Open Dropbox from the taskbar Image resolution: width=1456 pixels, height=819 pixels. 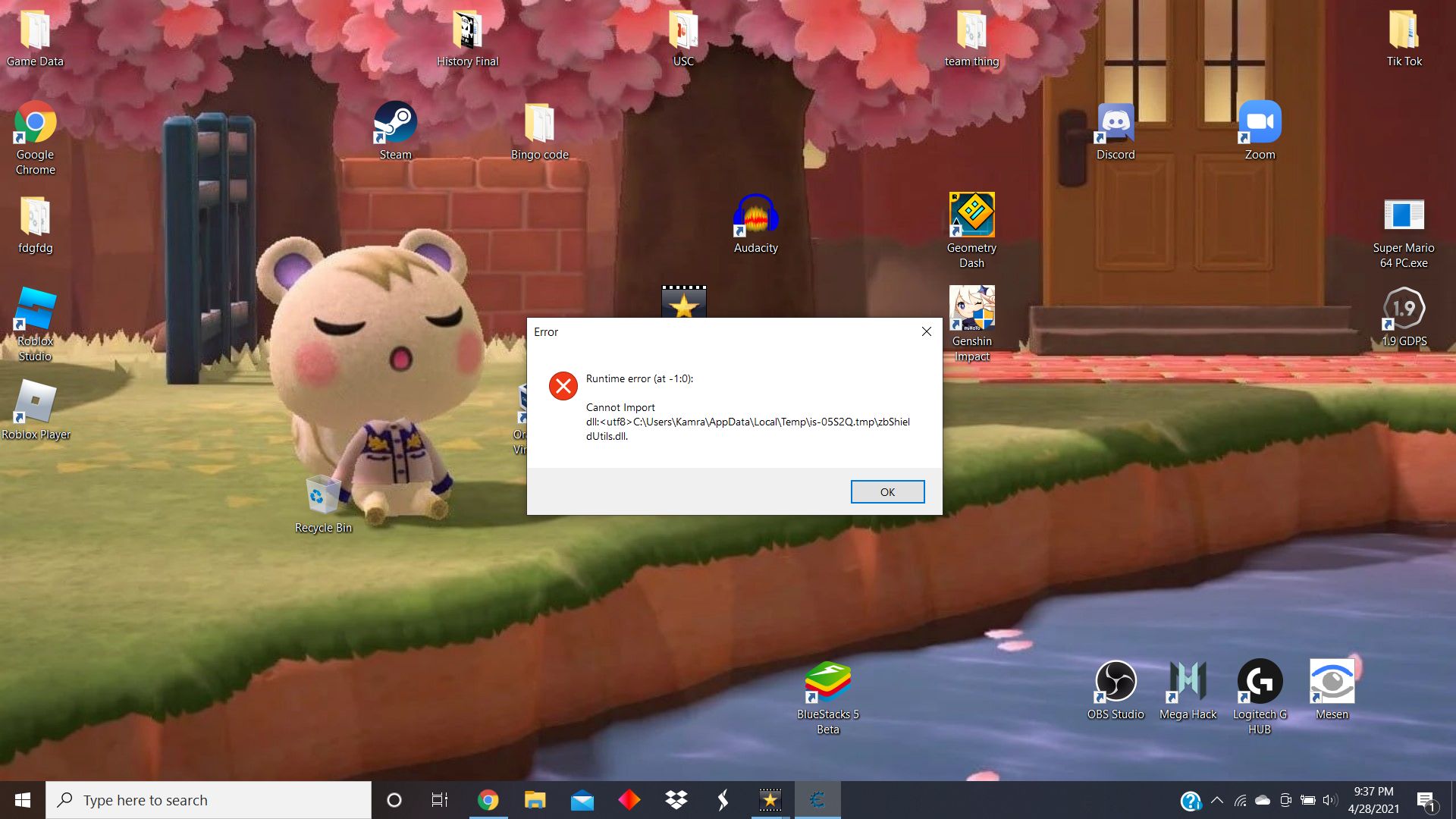click(x=676, y=800)
